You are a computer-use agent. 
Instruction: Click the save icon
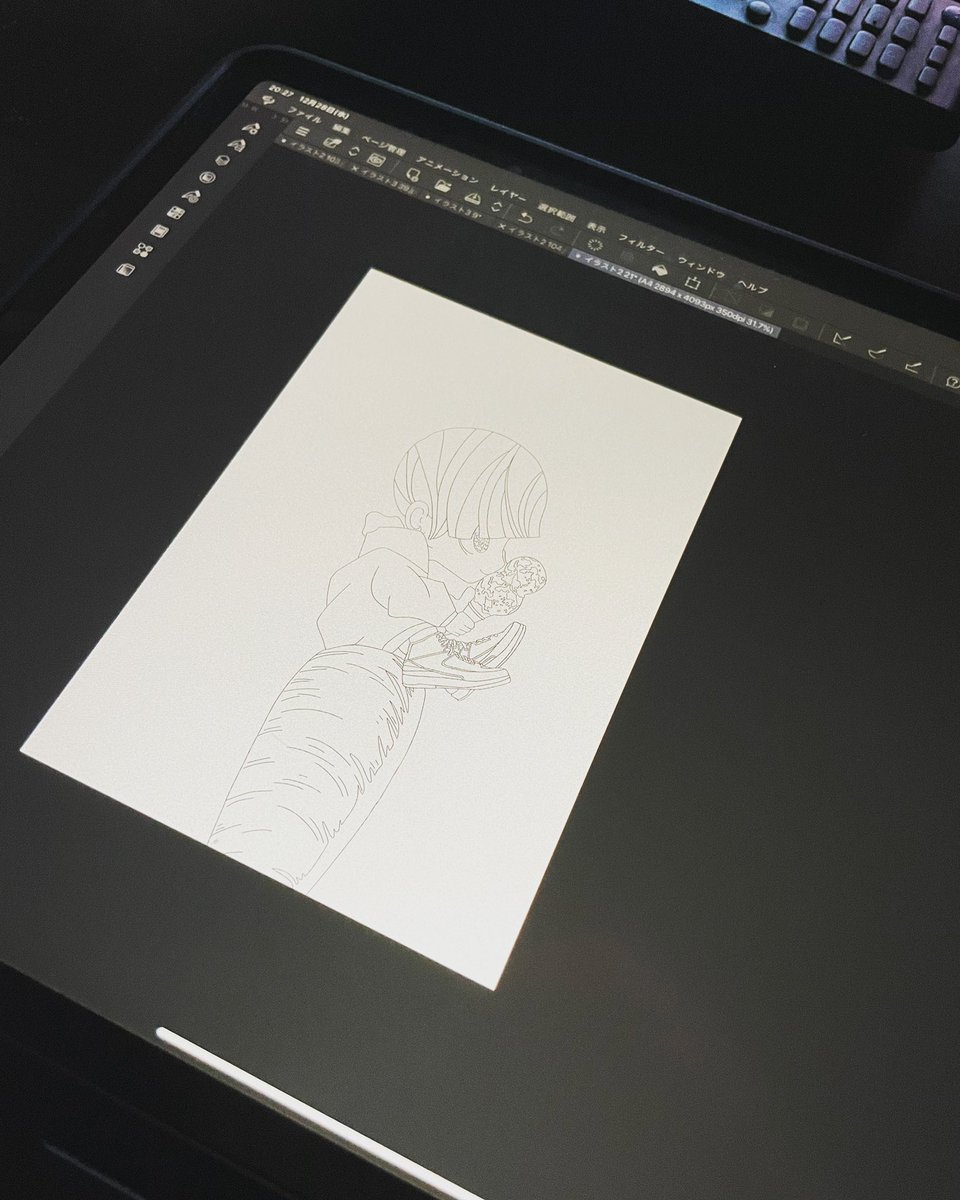pyautogui.click(x=473, y=198)
